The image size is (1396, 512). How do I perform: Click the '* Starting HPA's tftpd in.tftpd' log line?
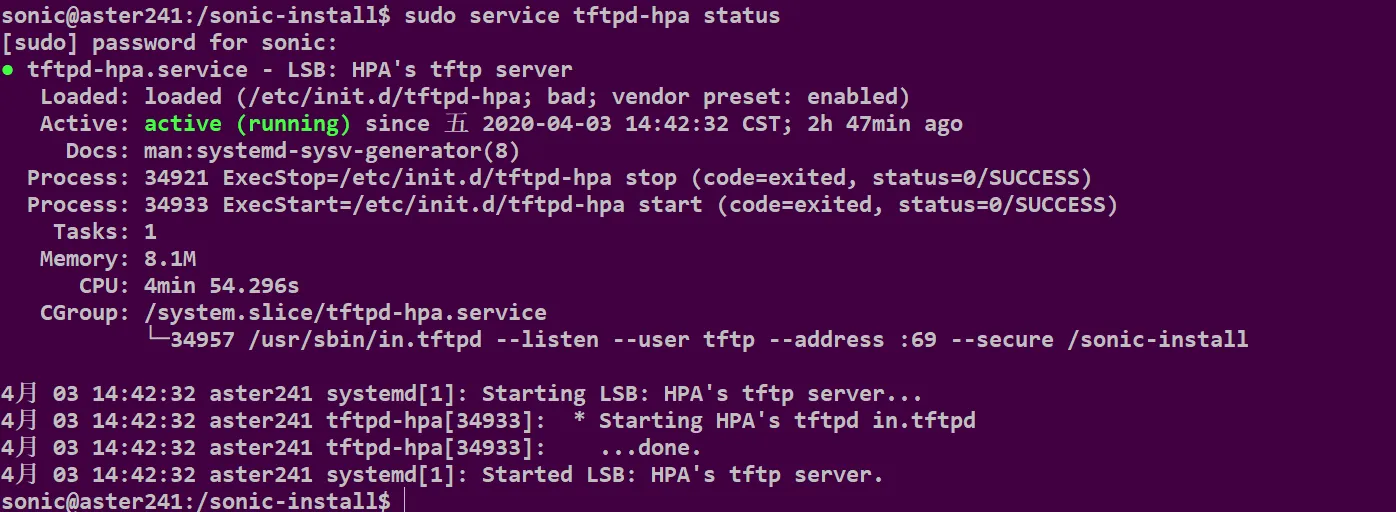click(x=774, y=421)
